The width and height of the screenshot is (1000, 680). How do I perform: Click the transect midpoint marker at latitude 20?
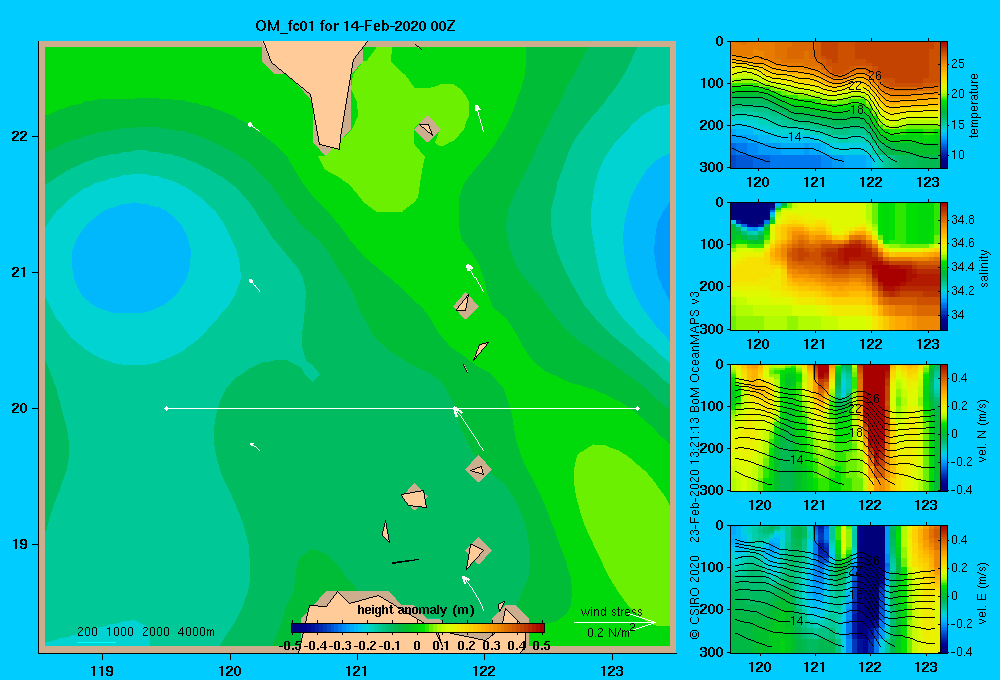click(455, 408)
